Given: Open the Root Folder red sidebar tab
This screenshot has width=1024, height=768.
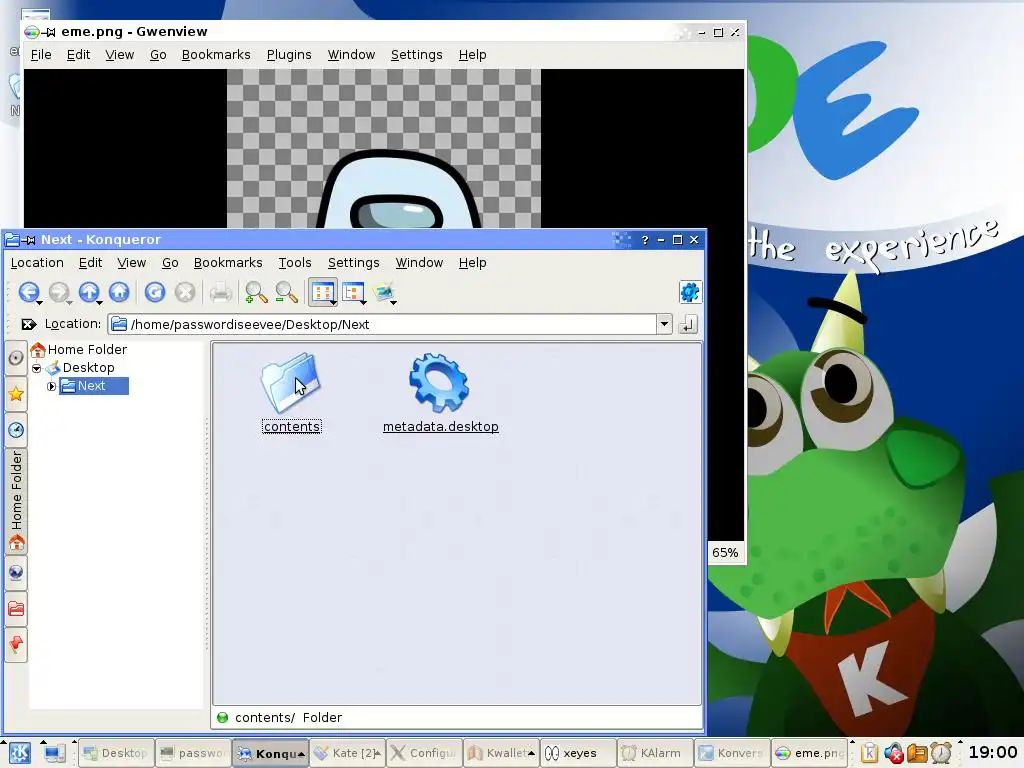Looking at the screenshot, I should (16, 609).
